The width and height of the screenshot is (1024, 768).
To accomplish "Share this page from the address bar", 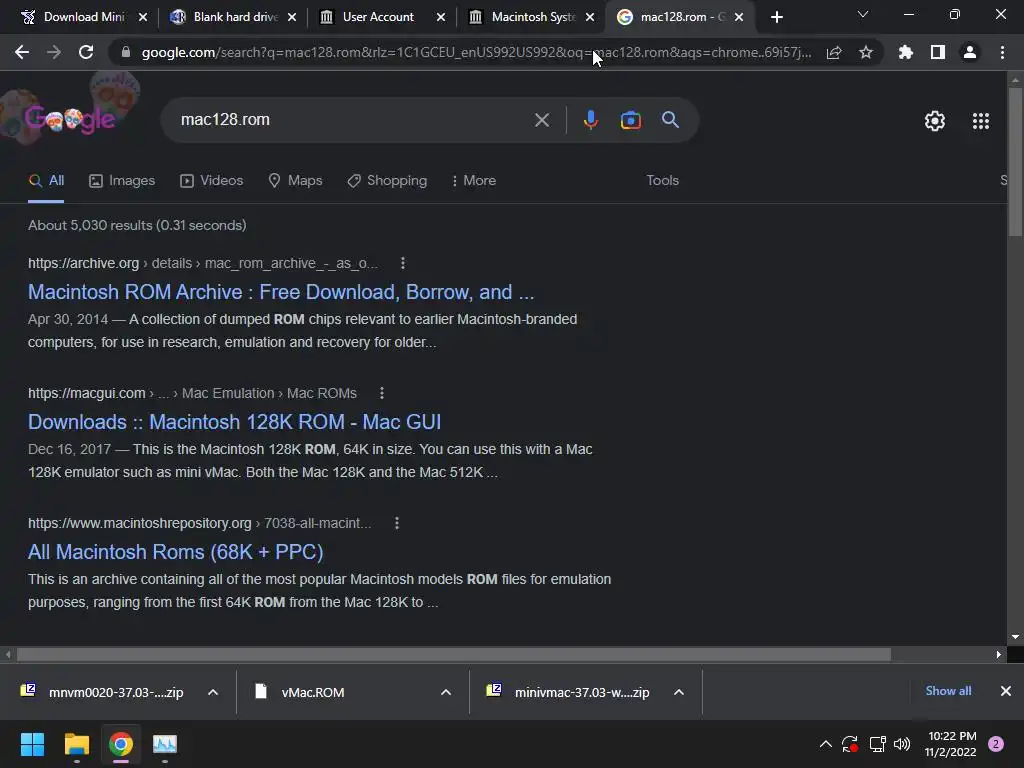I will coord(834,52).
